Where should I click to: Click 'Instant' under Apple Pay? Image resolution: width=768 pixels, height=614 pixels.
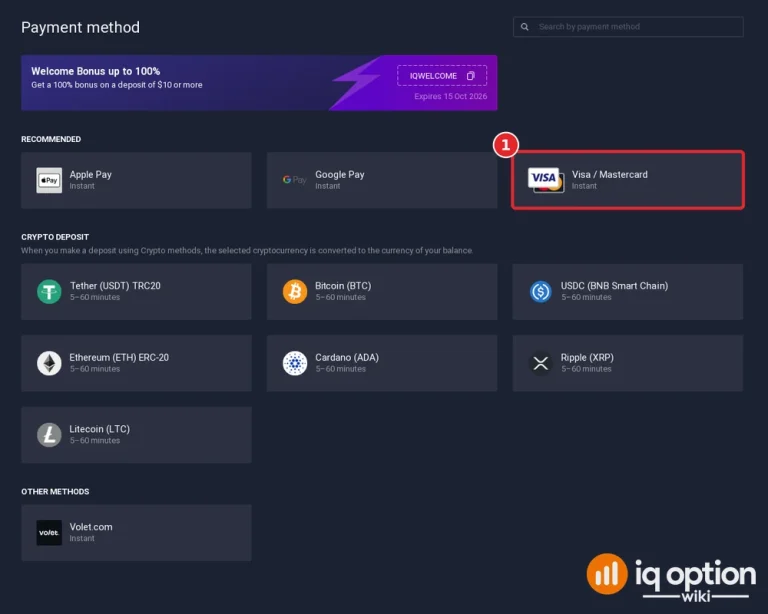82,186
